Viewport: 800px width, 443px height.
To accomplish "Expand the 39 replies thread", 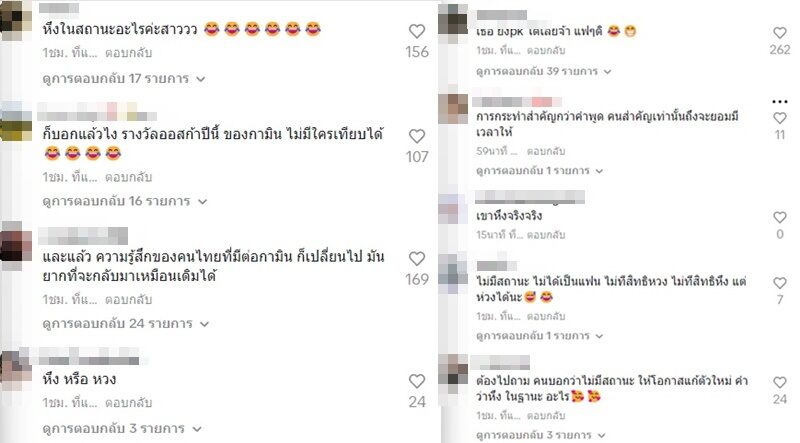I will [x=543, y=71].
